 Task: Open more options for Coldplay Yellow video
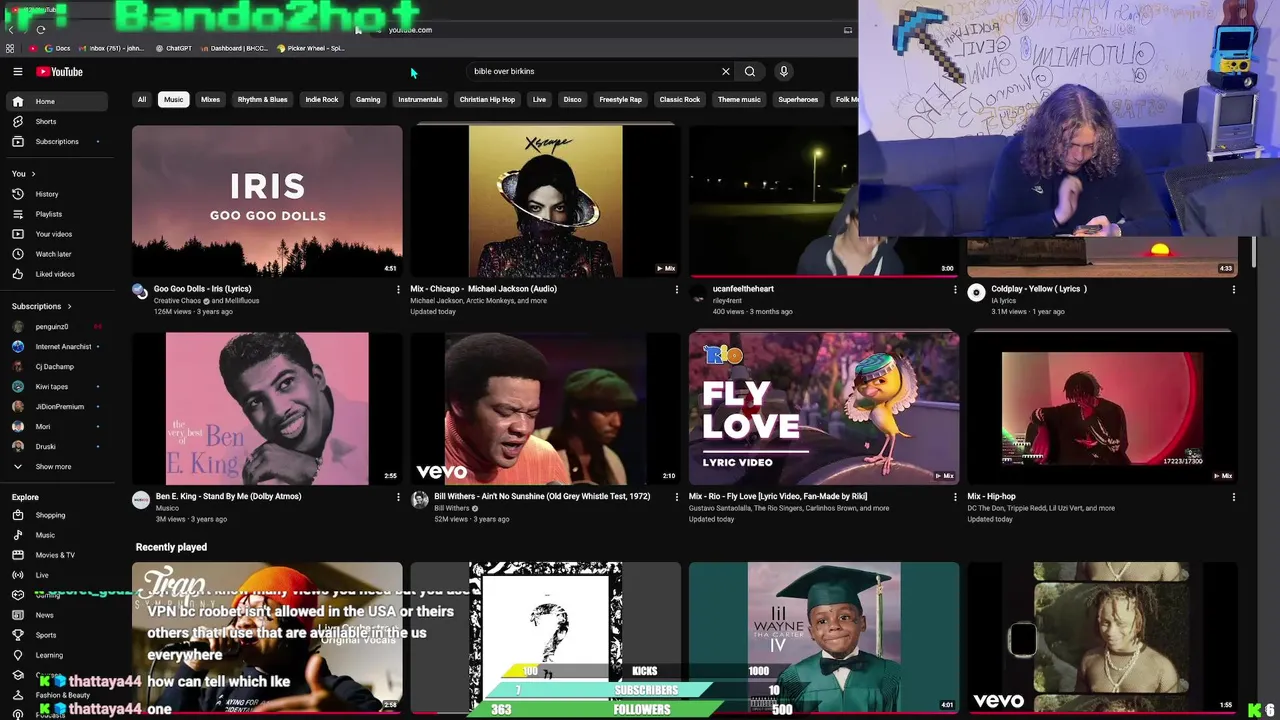[1233, 289]
